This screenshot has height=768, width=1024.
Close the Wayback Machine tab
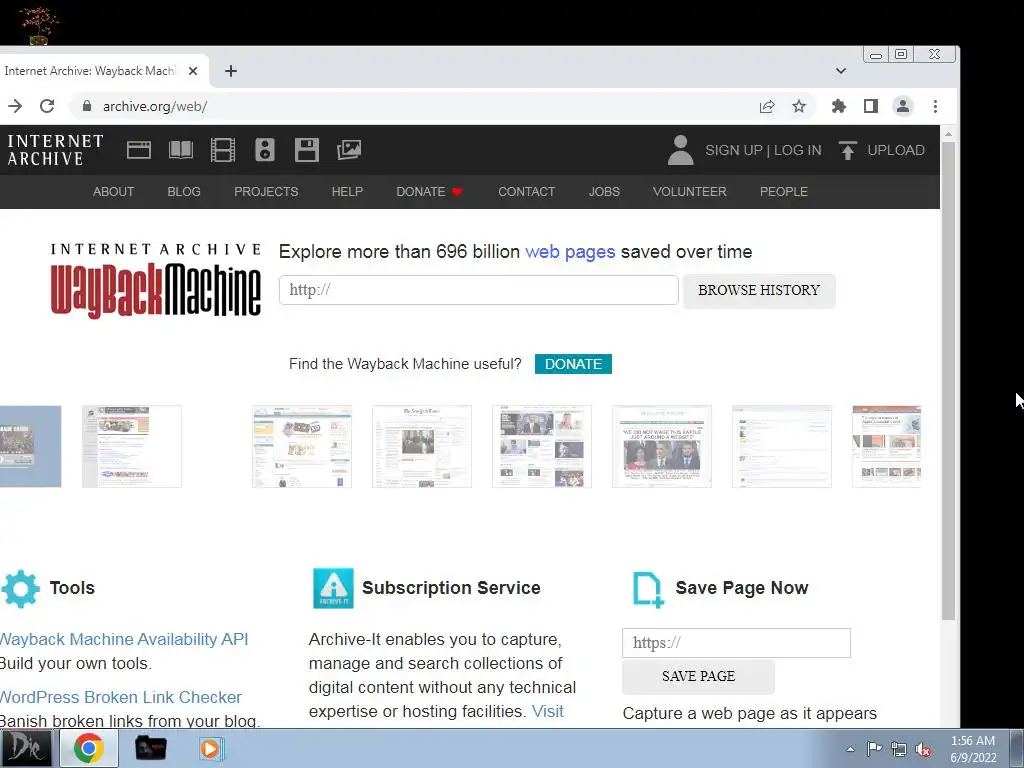click(193, 71)
